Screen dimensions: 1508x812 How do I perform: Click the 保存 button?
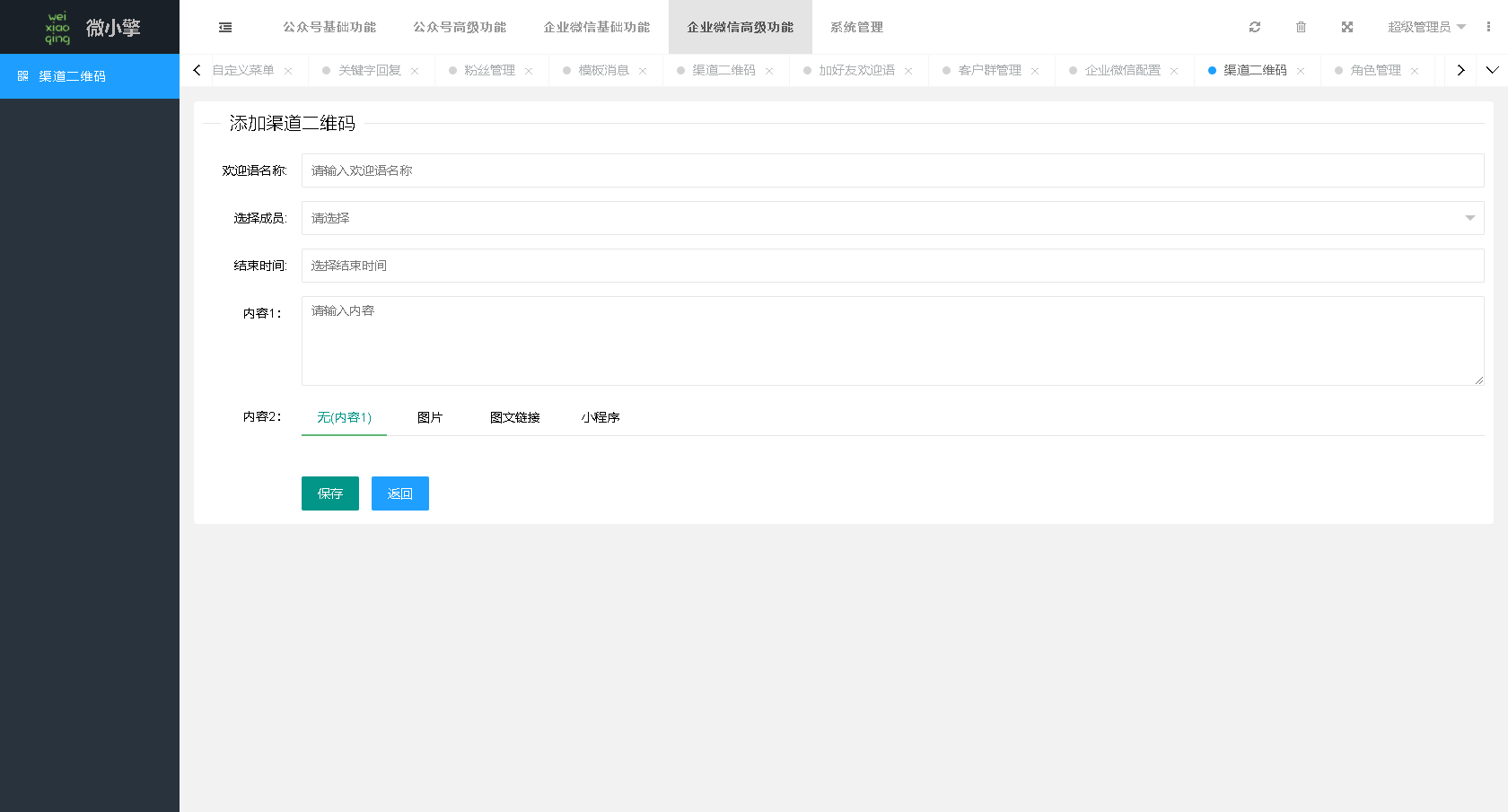click(x=329, y=493)
